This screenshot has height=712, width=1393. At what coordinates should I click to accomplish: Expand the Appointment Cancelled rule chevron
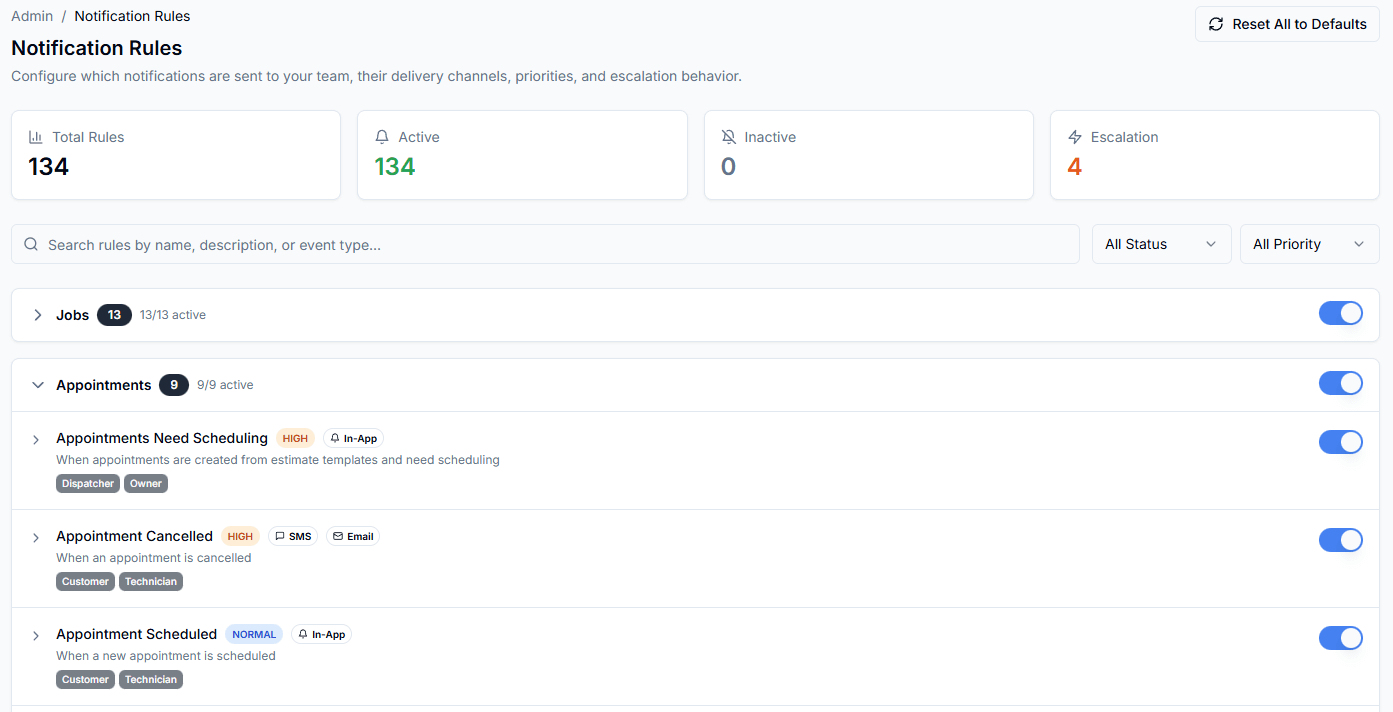point(36,538)
